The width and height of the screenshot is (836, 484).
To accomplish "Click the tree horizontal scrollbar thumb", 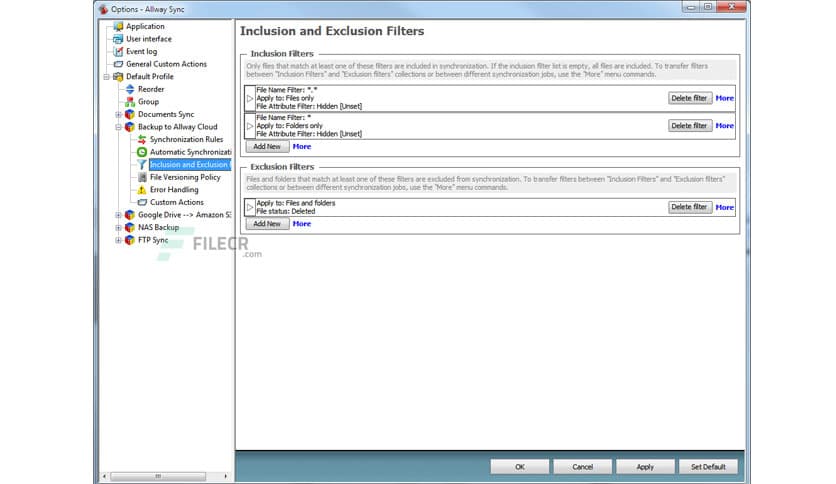I will pyautogui.click(x=158, y=476).
